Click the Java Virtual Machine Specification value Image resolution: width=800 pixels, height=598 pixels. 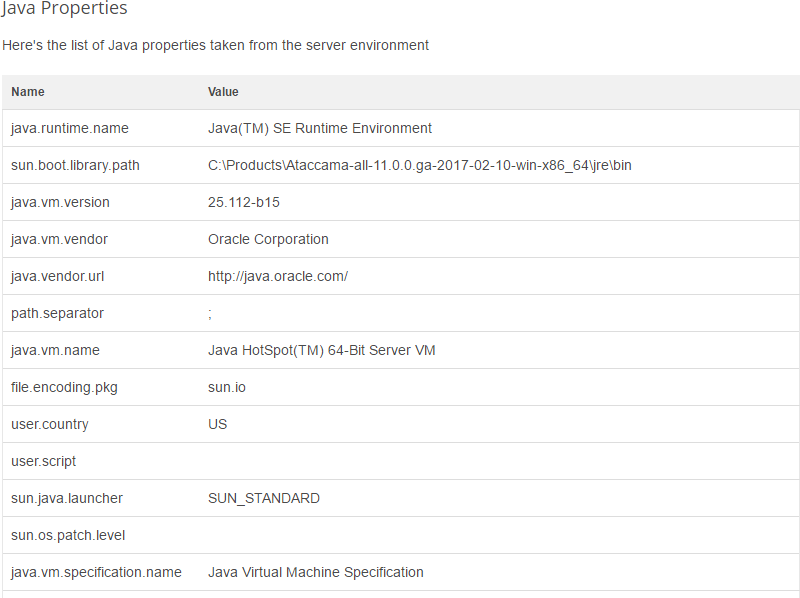point(316,572)
